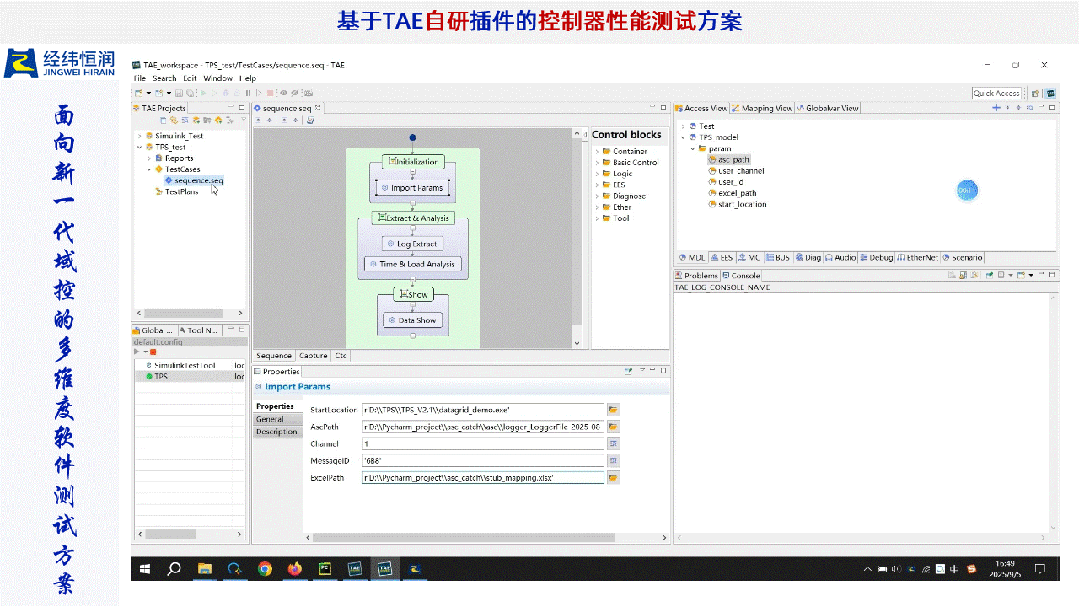Select the user_channel parameter

click(737, 171)
